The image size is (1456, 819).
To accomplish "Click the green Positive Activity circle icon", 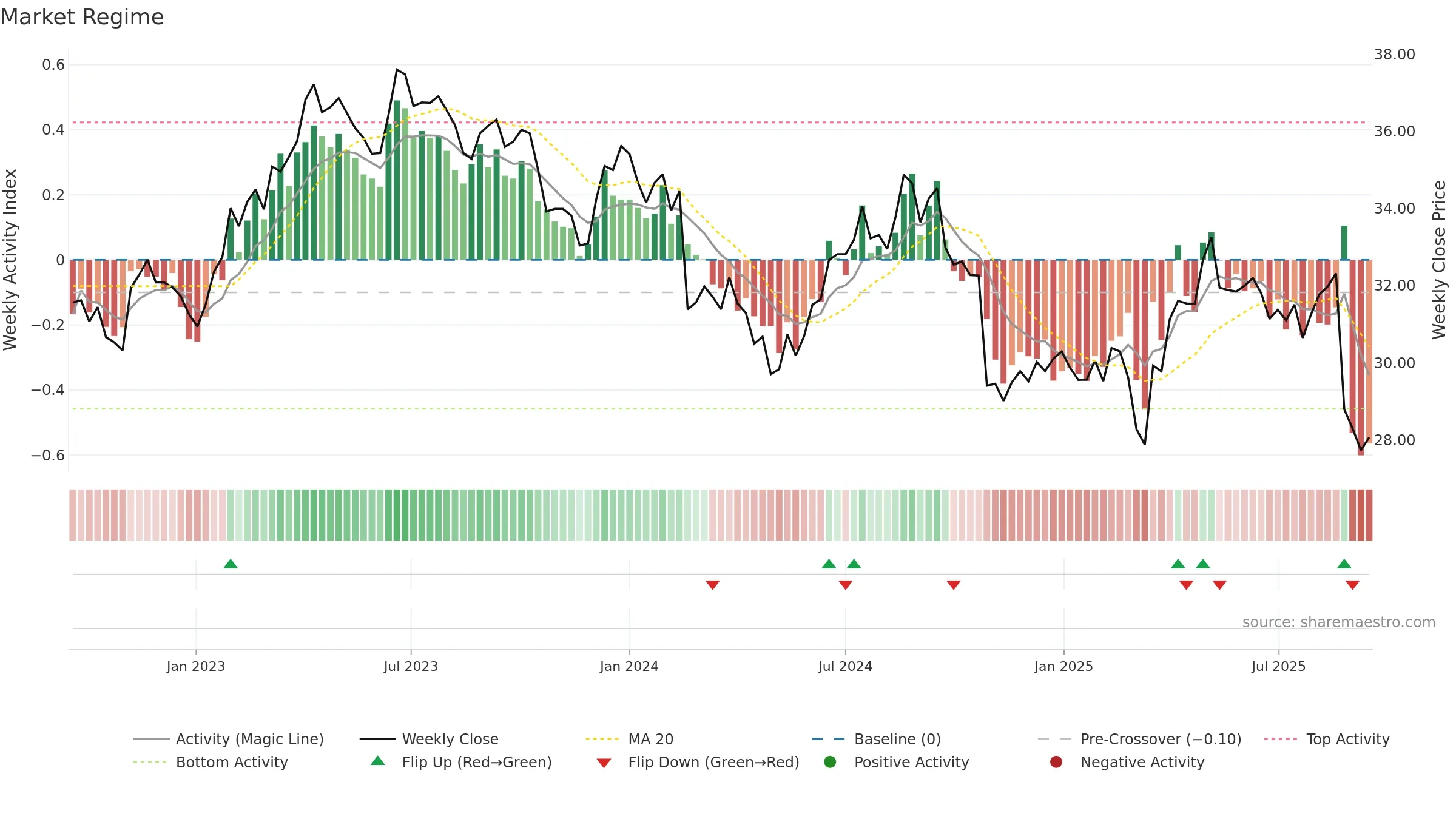I will click(x=830, y=762).
